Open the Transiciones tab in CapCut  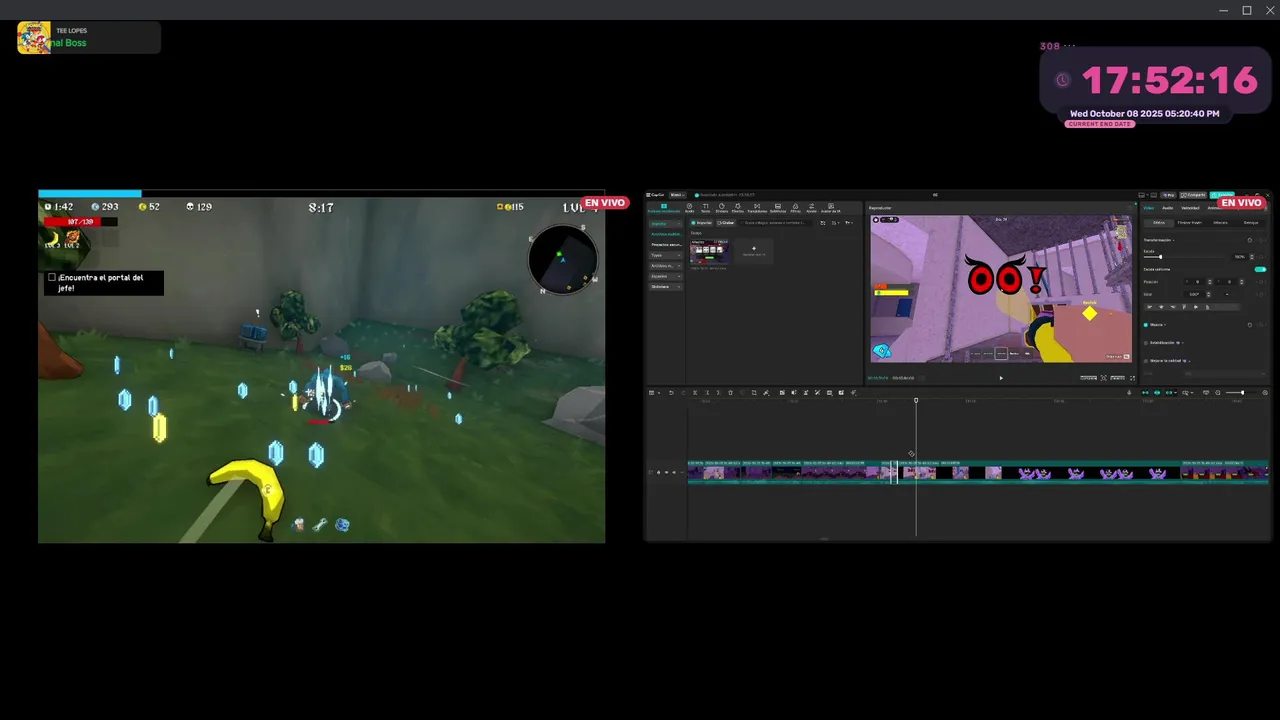point(757,208)
